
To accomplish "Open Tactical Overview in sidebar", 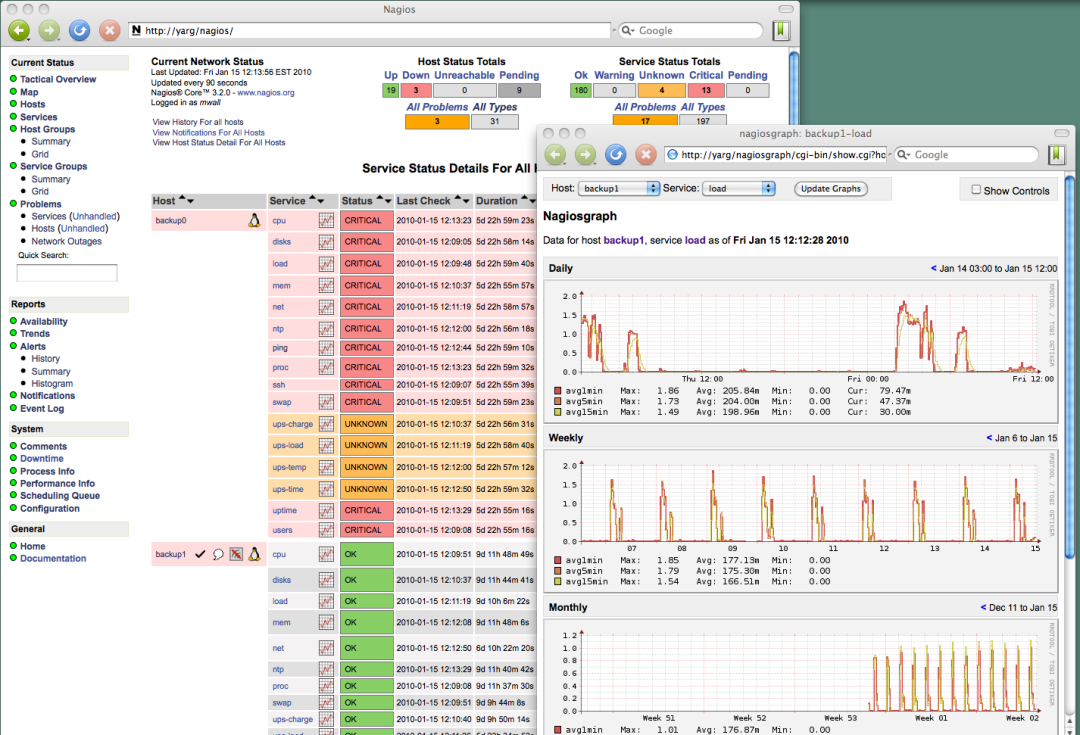I will click(x=58, y=79).
